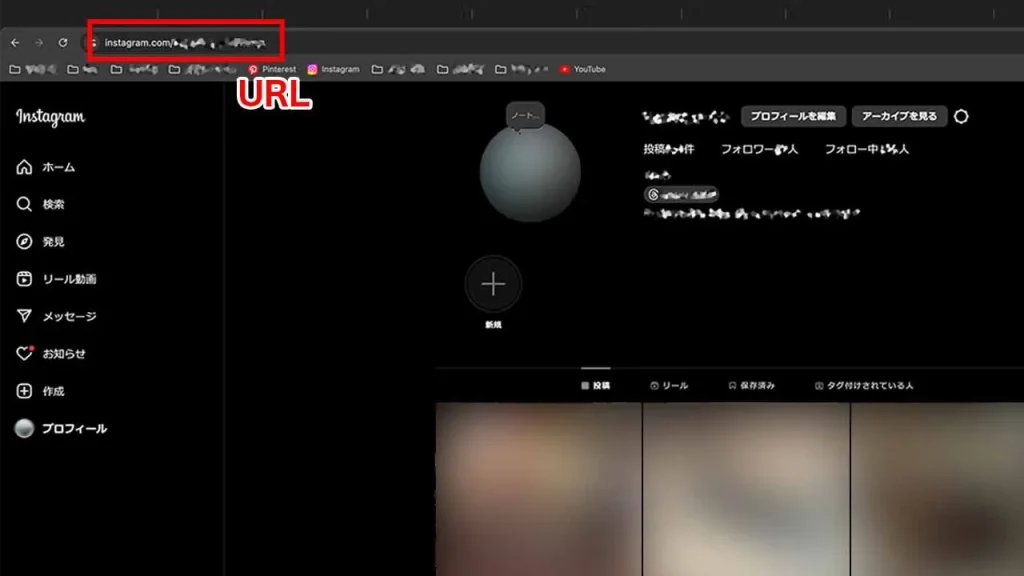Click the Instagram logo in sidebar
The width and height of the screenshot is (1024, 576).
tap(50, 117)
